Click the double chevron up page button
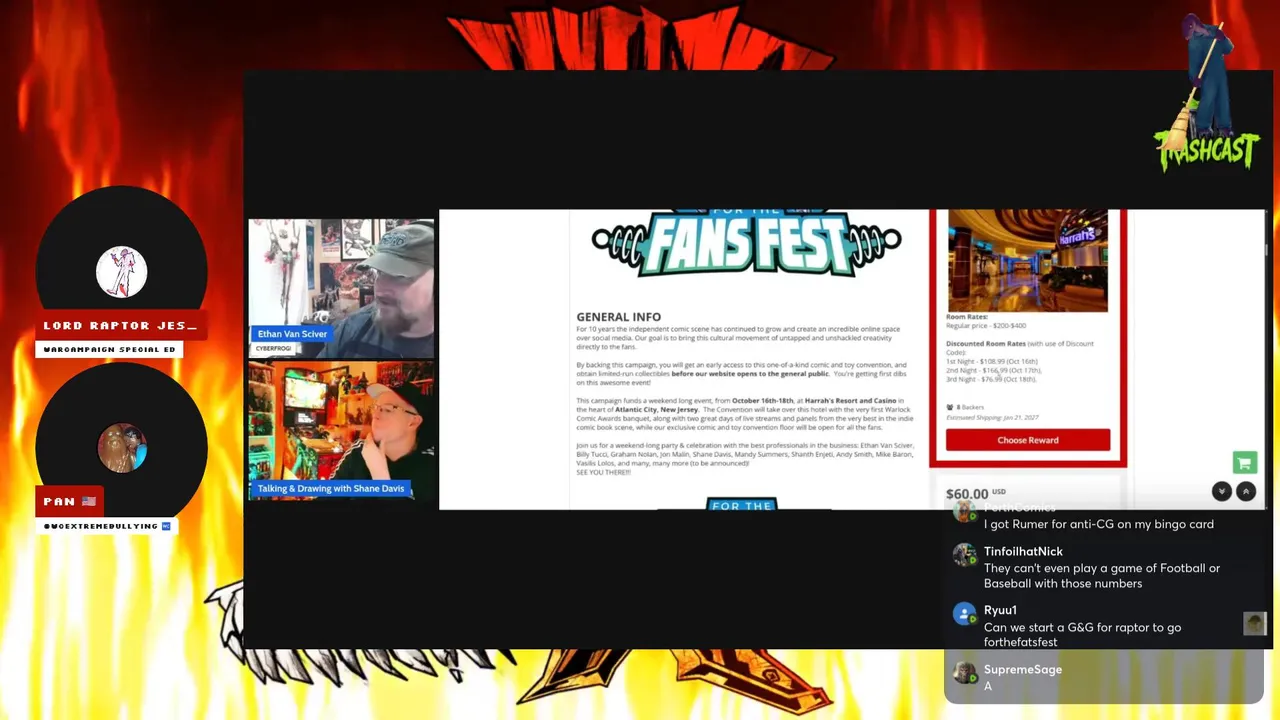Viewport: 1280px width, 720px height. pyautogui.click(x=1246, y=491)
